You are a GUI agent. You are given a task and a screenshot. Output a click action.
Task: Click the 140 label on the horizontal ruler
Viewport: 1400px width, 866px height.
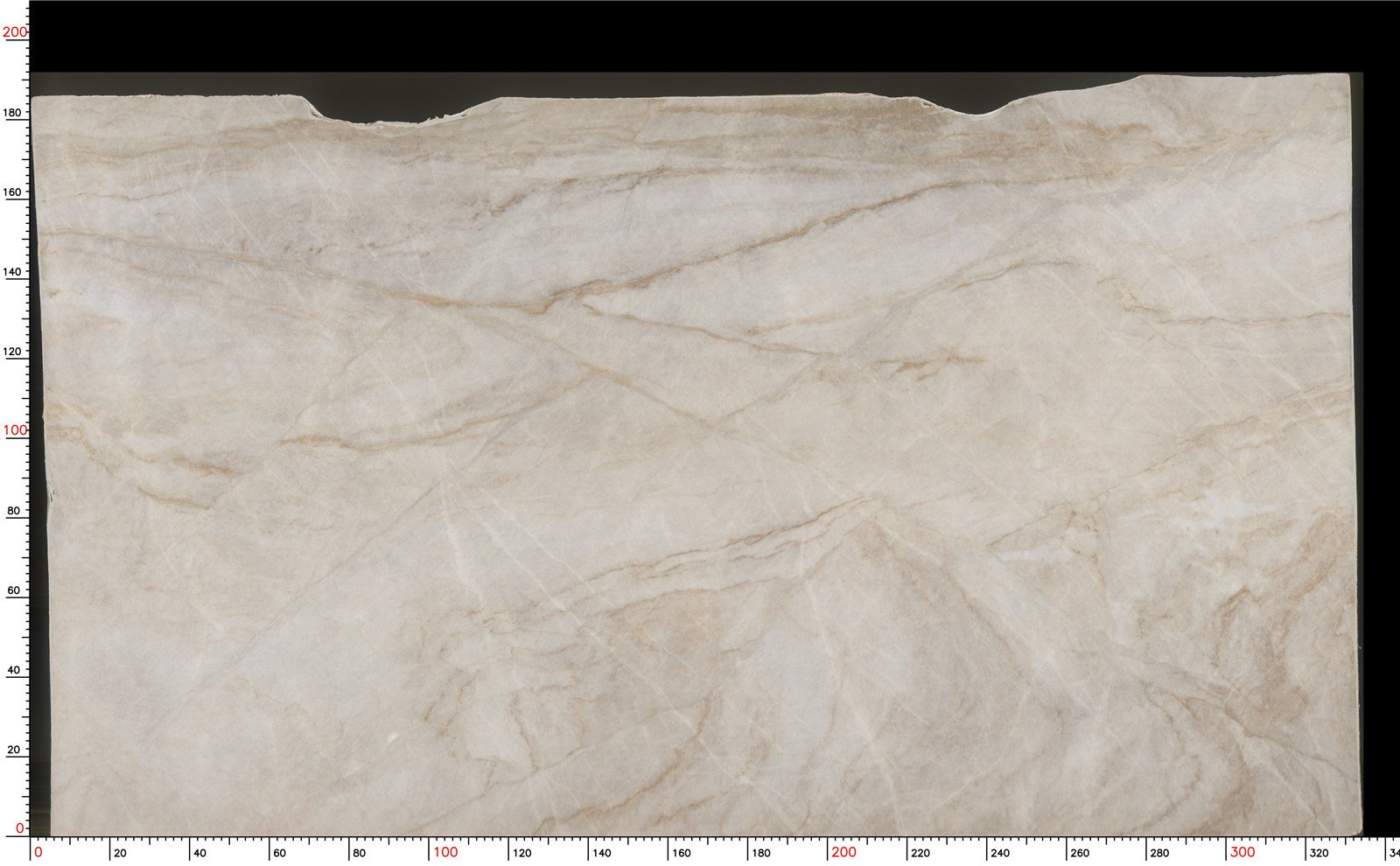point(601,853)
